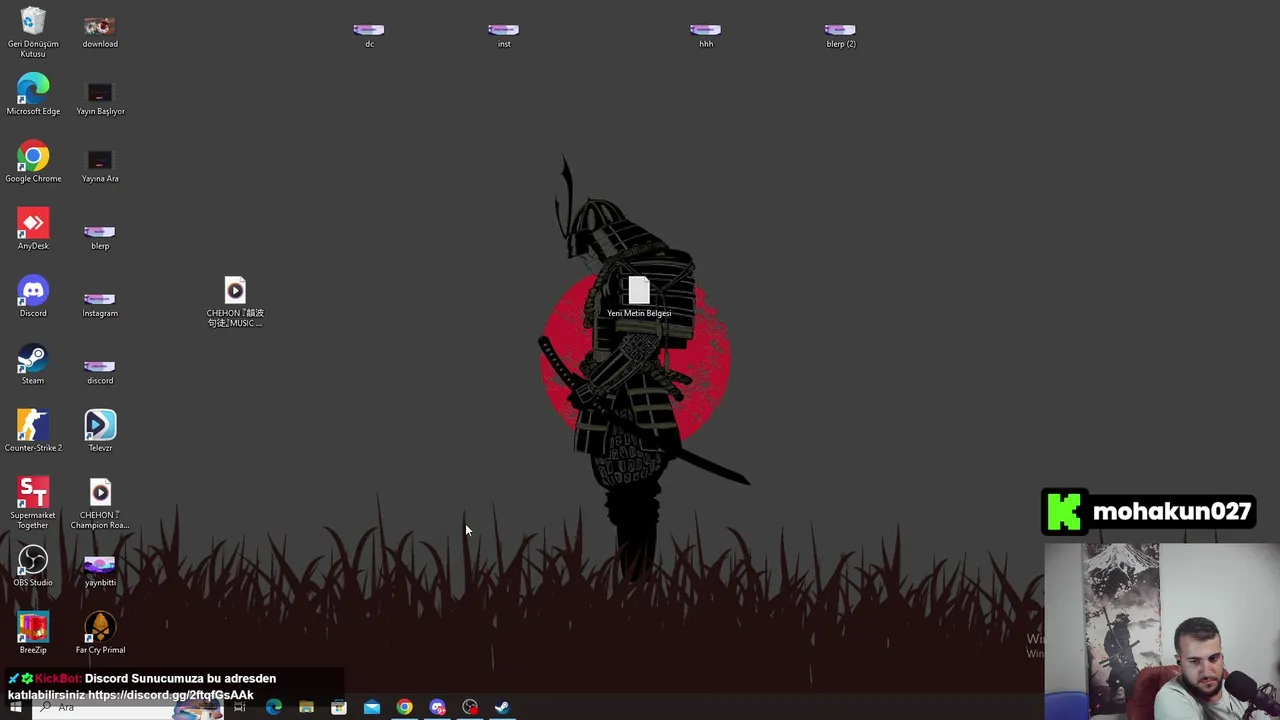The width and height of the screenshot is (1280, 720).
Task: Select the Yayına Ara desktop file
Action: [100, 166]
